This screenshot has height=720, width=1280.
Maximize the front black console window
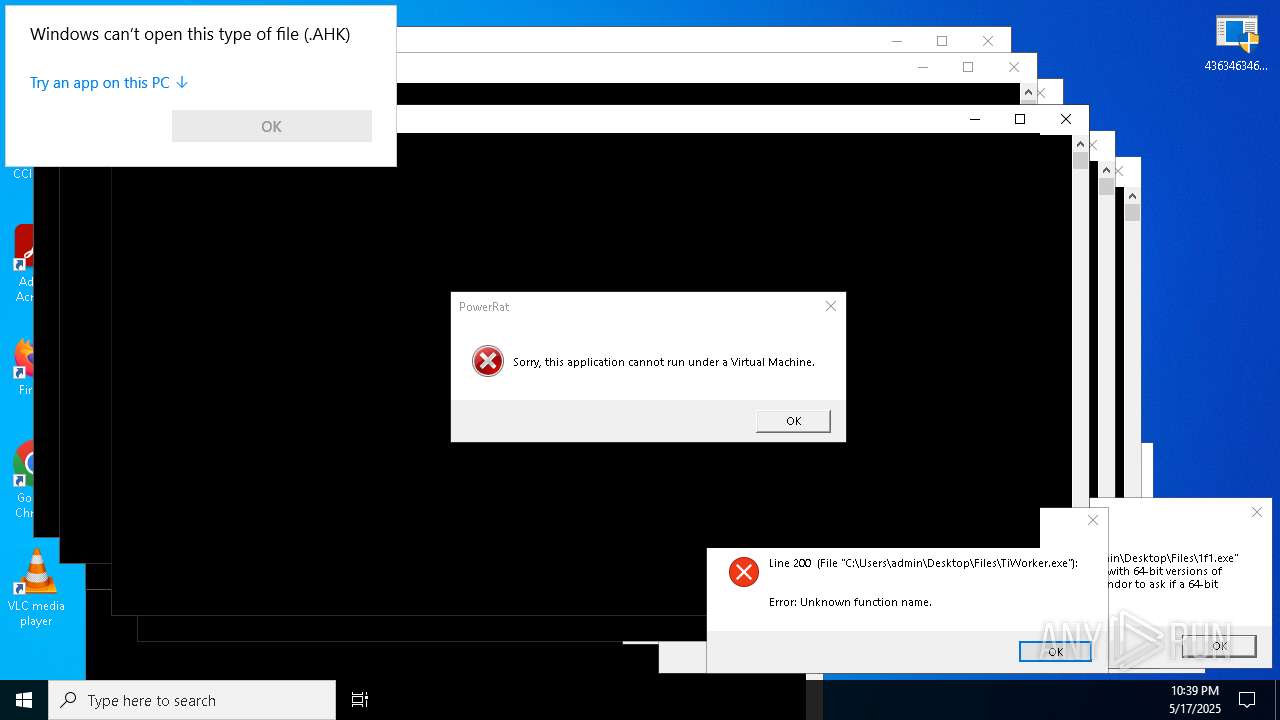pos(1020,119)
